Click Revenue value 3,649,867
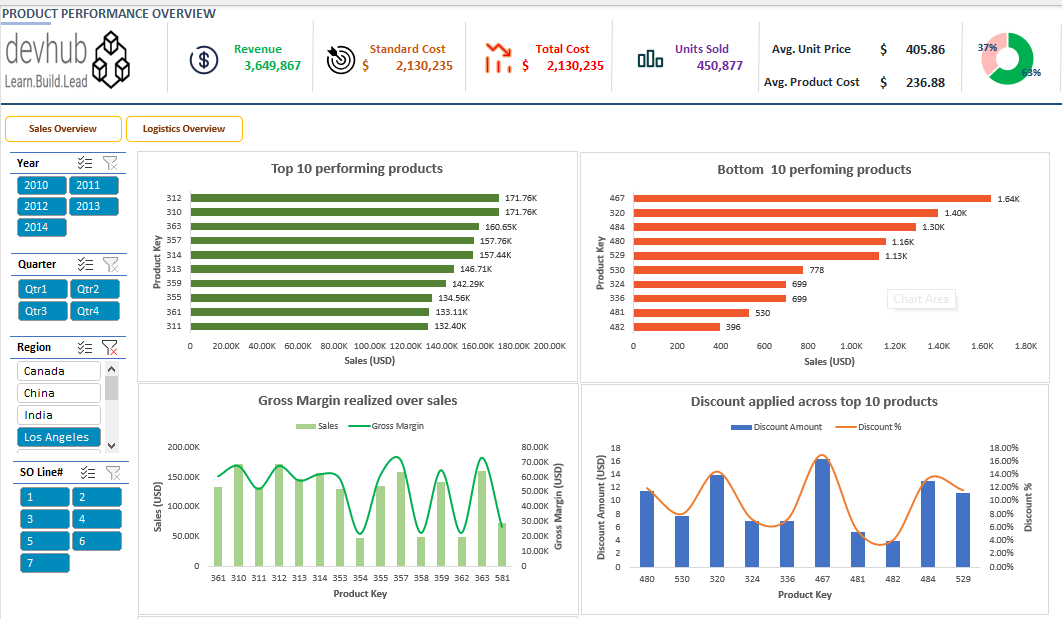 [x=272, y=66]
